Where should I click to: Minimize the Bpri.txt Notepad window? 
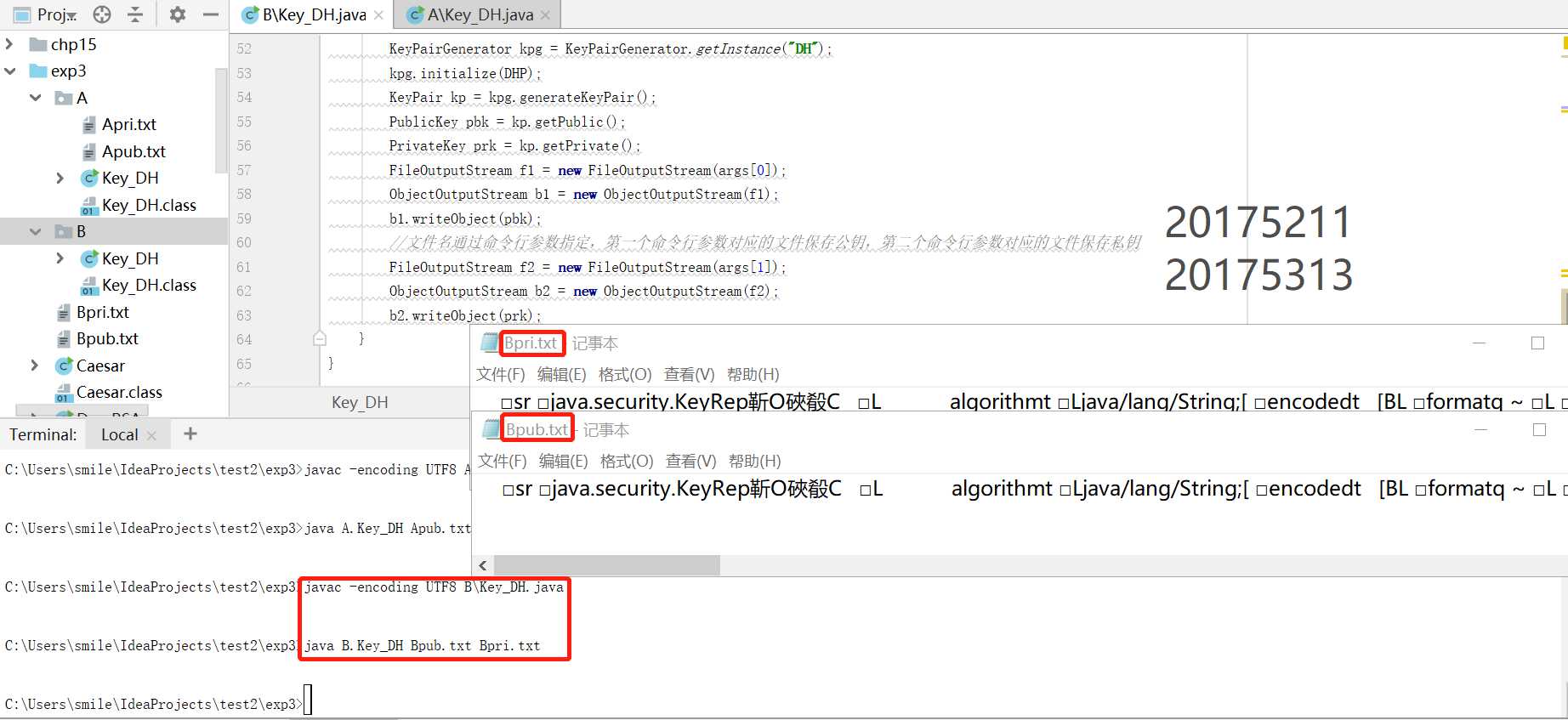(1480, 343)
